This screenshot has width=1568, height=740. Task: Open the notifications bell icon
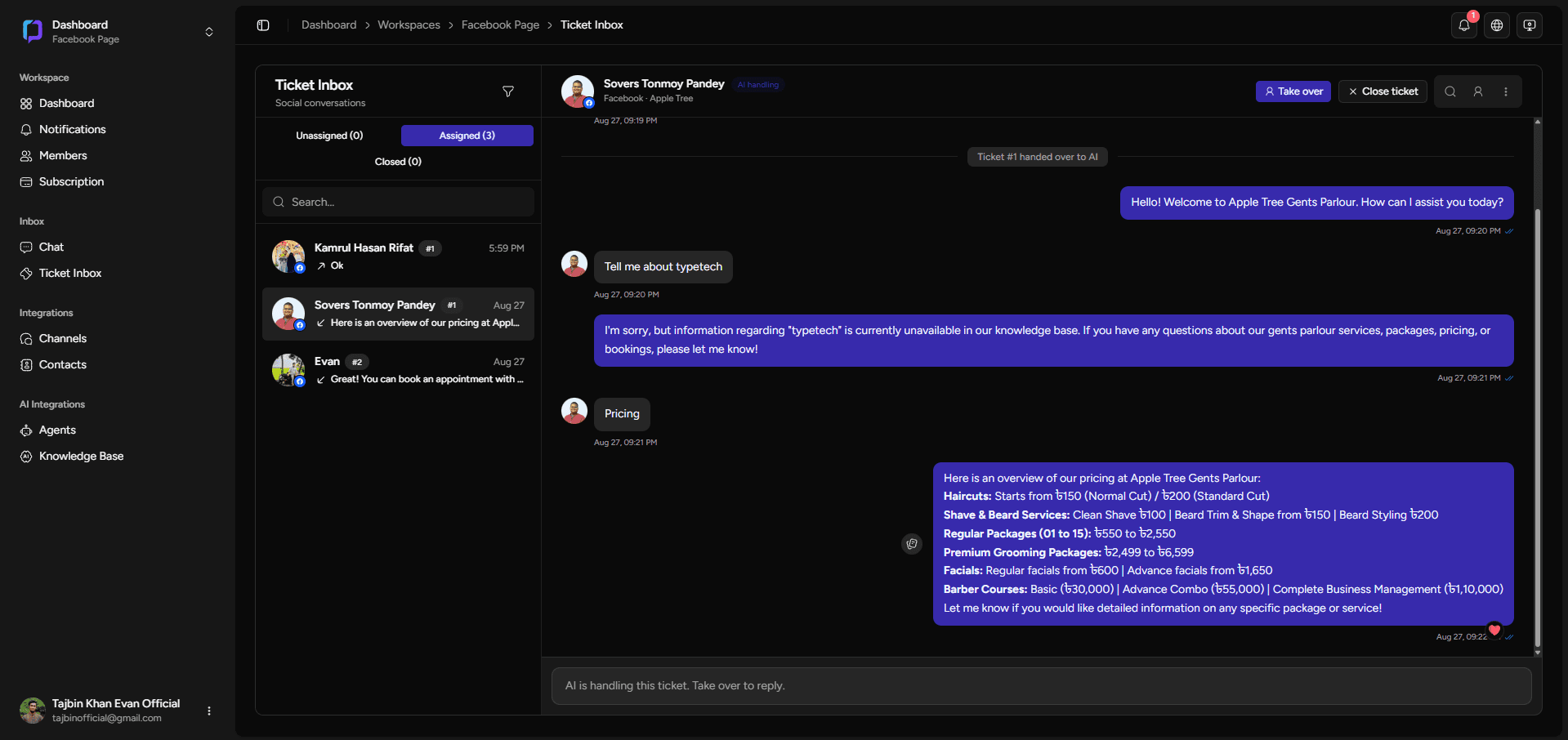[1464, 25]
